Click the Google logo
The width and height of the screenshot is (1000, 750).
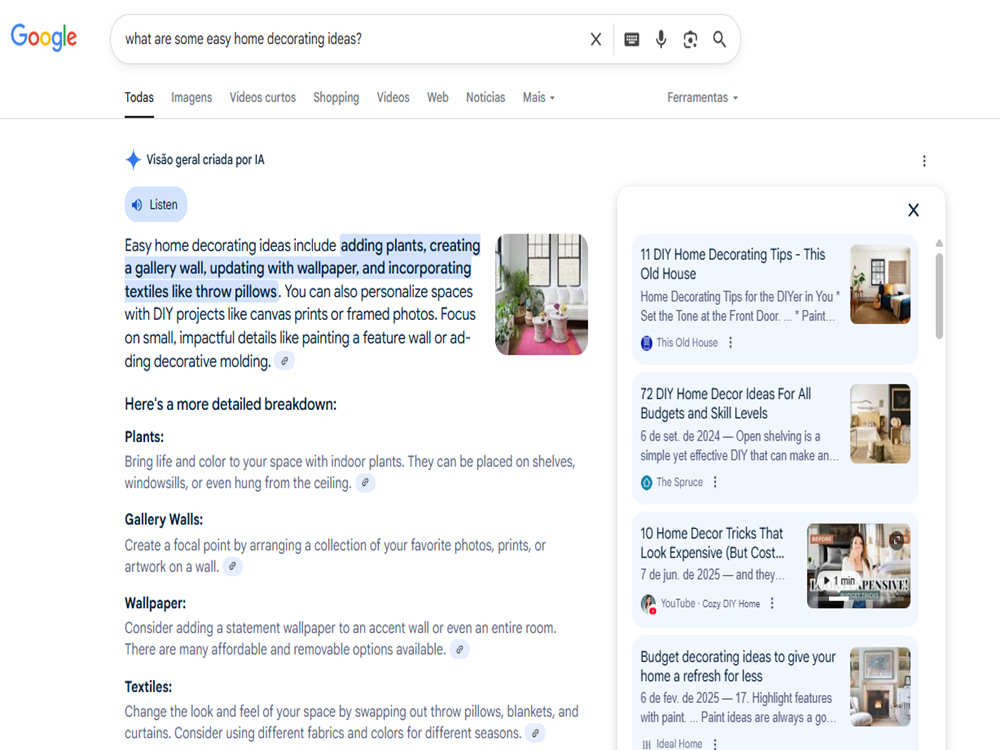43,37
